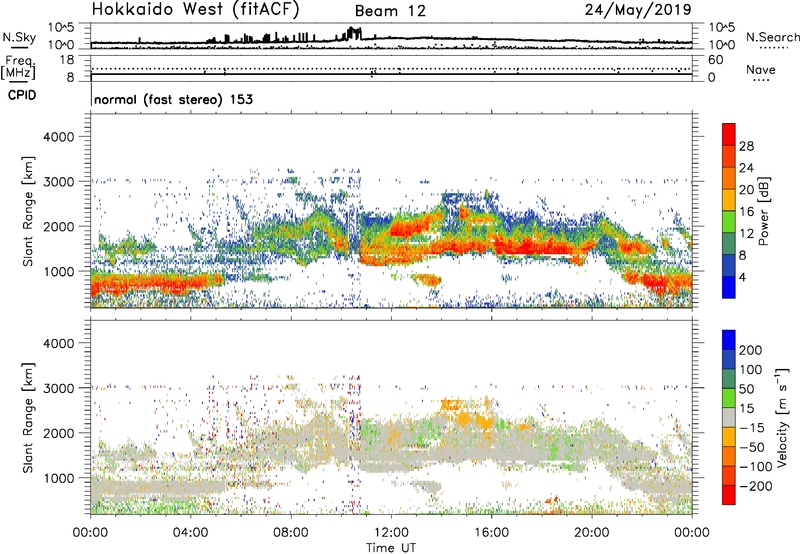The width and height of the screenshot is (800, 554).
Task: Click the 'Power [dB]' colorbar label
Action: click(763, 211)
